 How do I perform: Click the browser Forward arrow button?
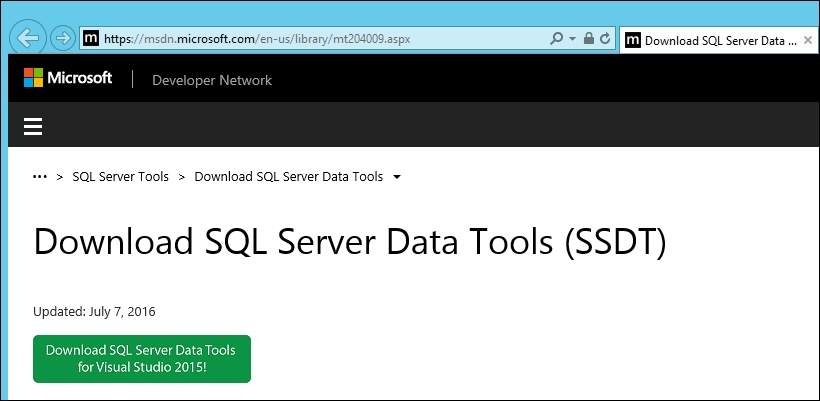click(63, 38)
